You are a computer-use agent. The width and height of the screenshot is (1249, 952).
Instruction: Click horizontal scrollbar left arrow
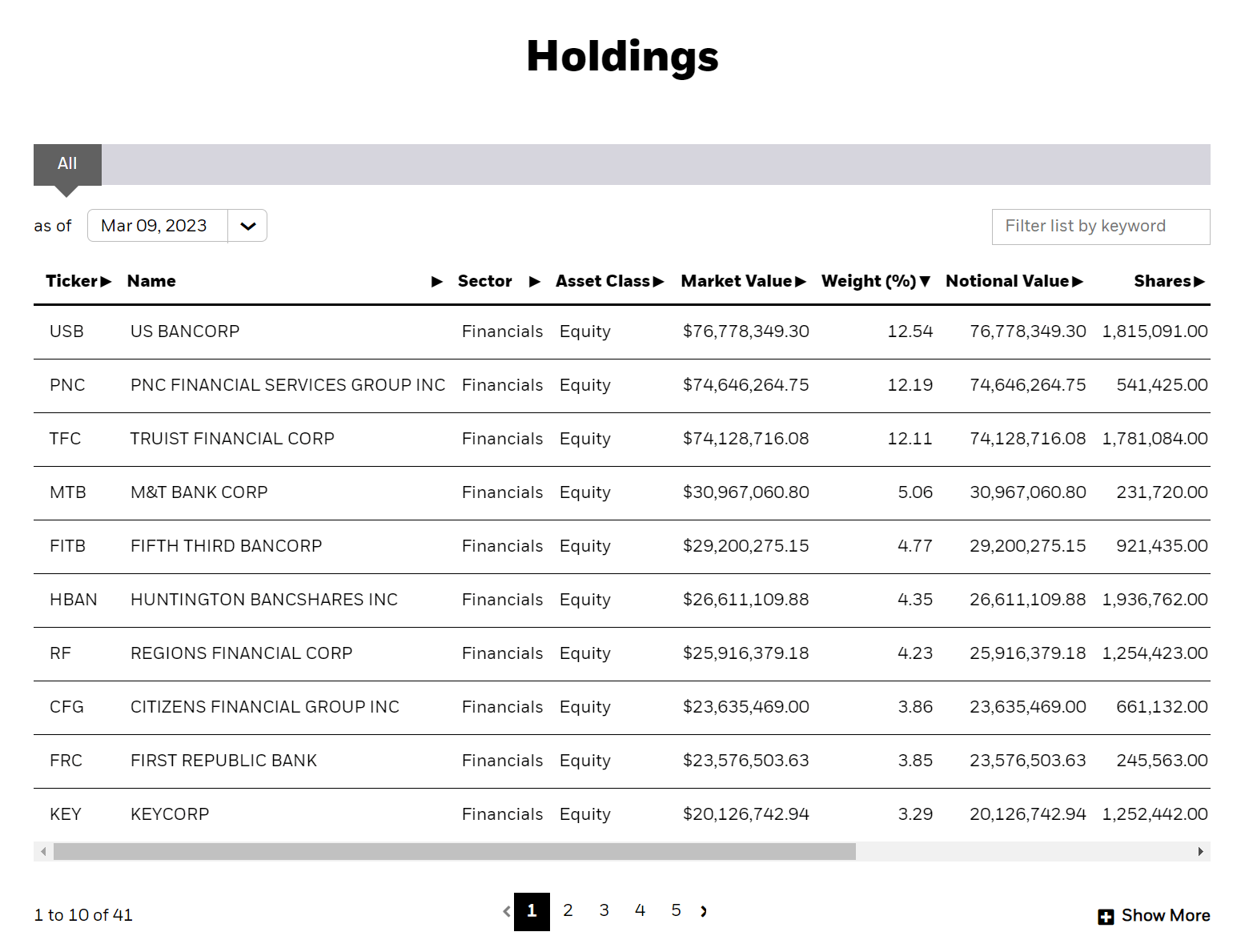(x=43, y=851)
